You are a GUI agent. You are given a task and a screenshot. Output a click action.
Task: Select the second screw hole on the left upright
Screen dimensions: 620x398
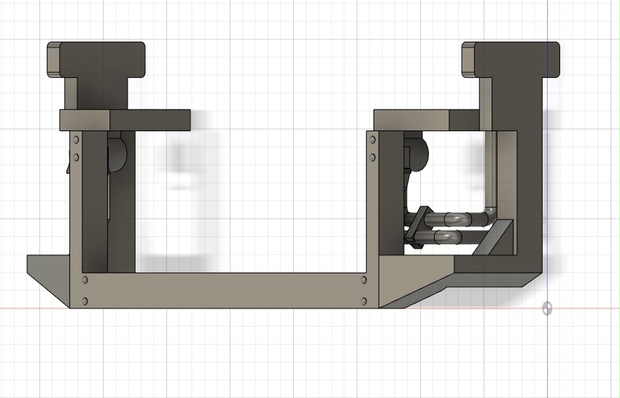coord(76,157)
